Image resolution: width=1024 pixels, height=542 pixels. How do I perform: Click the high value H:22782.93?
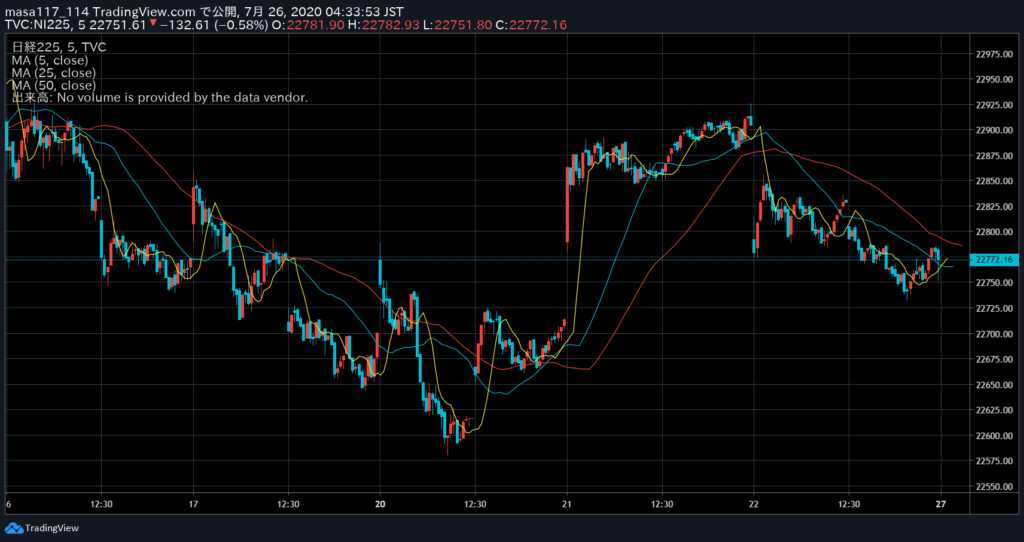[383, 25]
